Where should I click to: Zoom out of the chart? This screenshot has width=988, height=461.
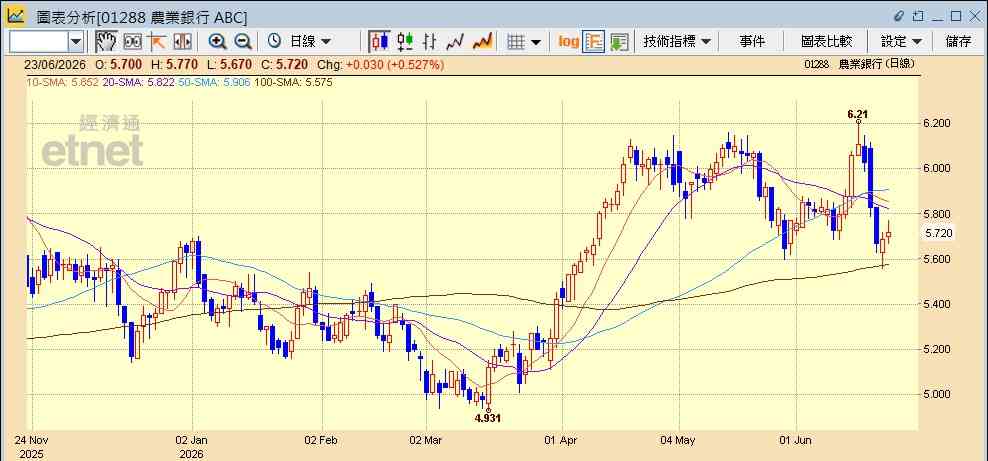tap(243, 42)
